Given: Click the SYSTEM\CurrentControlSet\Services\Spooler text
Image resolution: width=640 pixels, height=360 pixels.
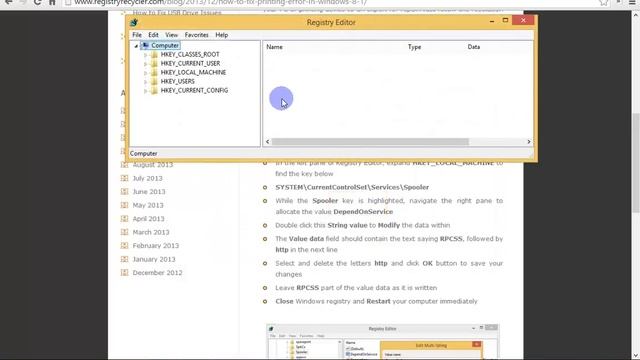Looking at the screenshot, I should click(x=352, y=187).
